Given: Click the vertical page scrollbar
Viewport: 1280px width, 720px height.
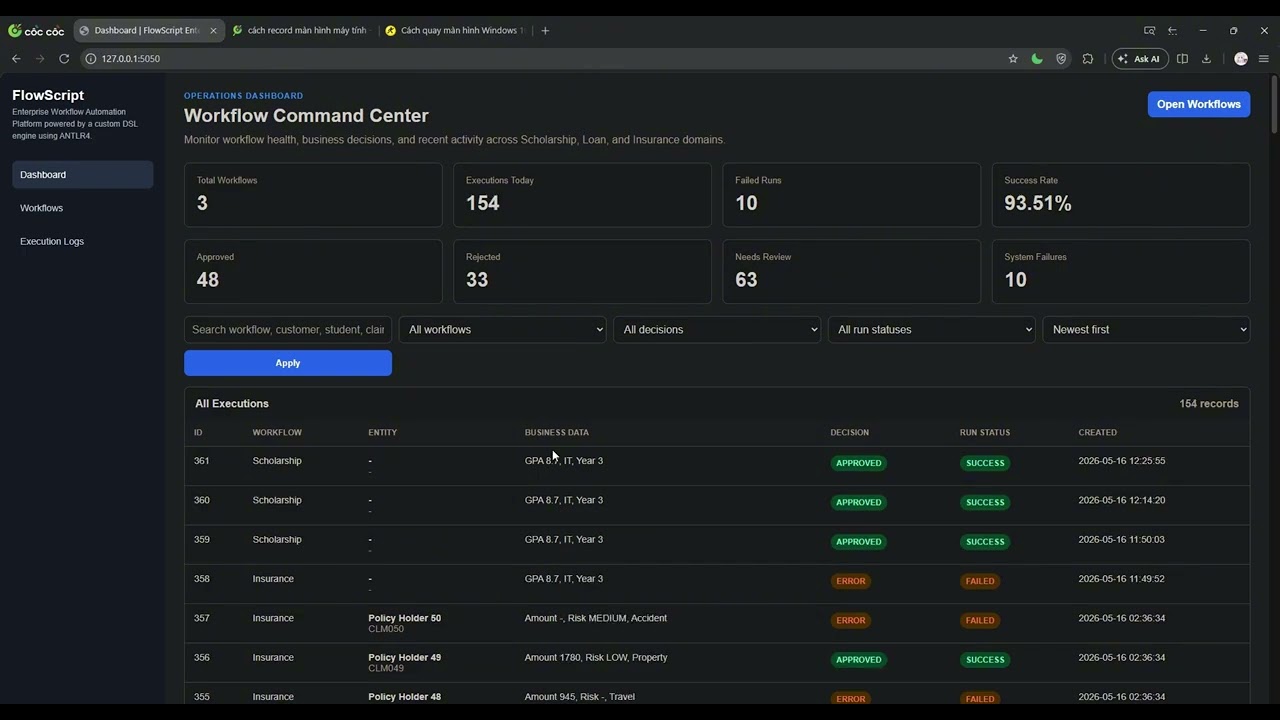Looking at the screenshot, I should 1274,105.
